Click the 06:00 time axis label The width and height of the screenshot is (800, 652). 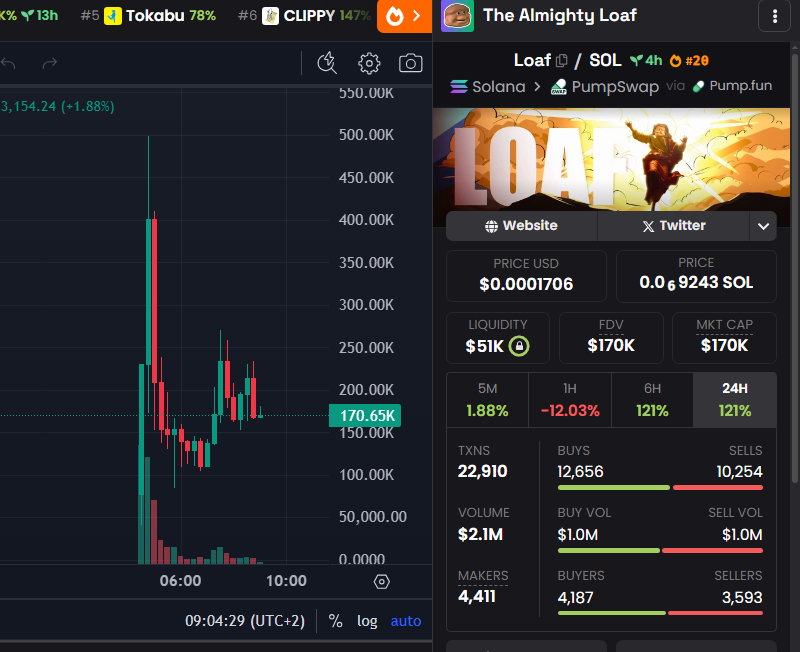[x=180, y=581]
